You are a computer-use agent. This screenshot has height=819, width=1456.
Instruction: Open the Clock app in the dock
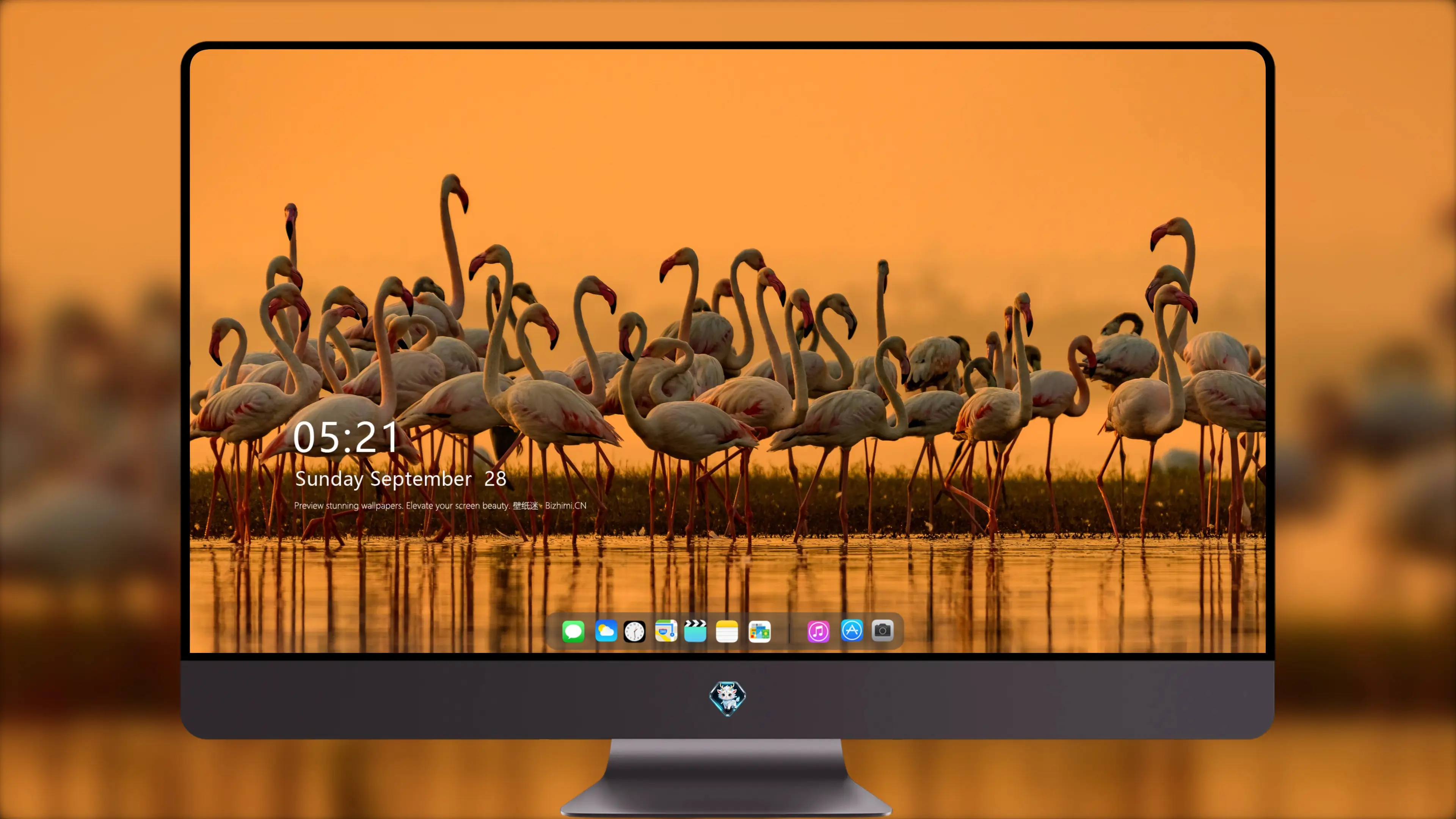[634, 631]
